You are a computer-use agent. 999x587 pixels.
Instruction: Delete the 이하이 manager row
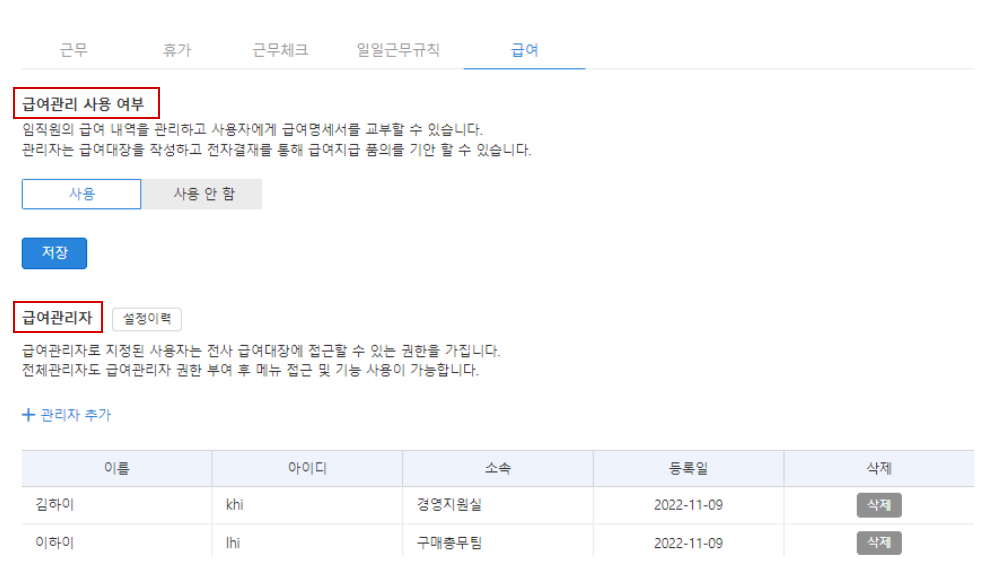point(879,542)
